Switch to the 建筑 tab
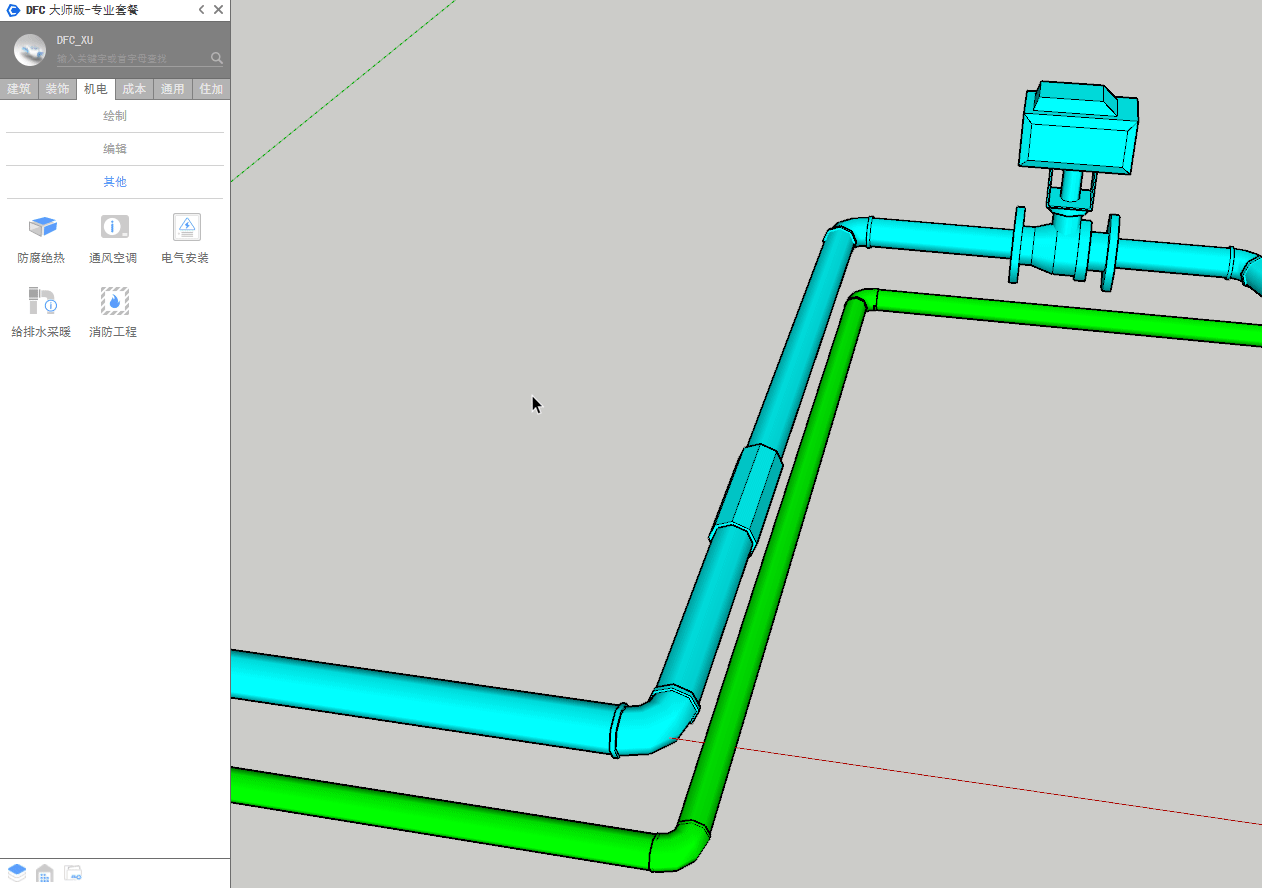This screenshot has height=888, width=1262. 19,89
